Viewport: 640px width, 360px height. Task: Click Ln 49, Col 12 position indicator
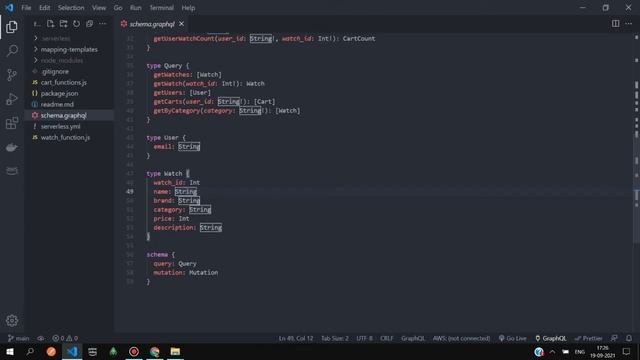[x=296, y=338]
